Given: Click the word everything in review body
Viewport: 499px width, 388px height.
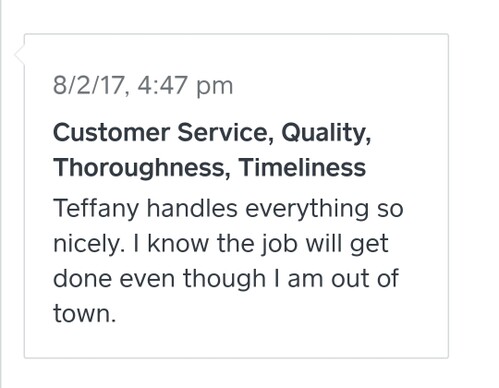Looking at the screenshot, I should (307, 209).
